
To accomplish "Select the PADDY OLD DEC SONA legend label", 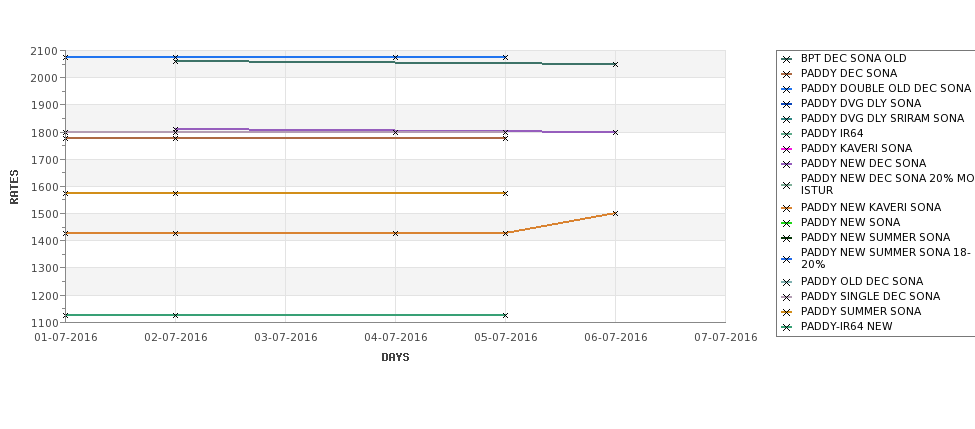I will click(862, 281).
